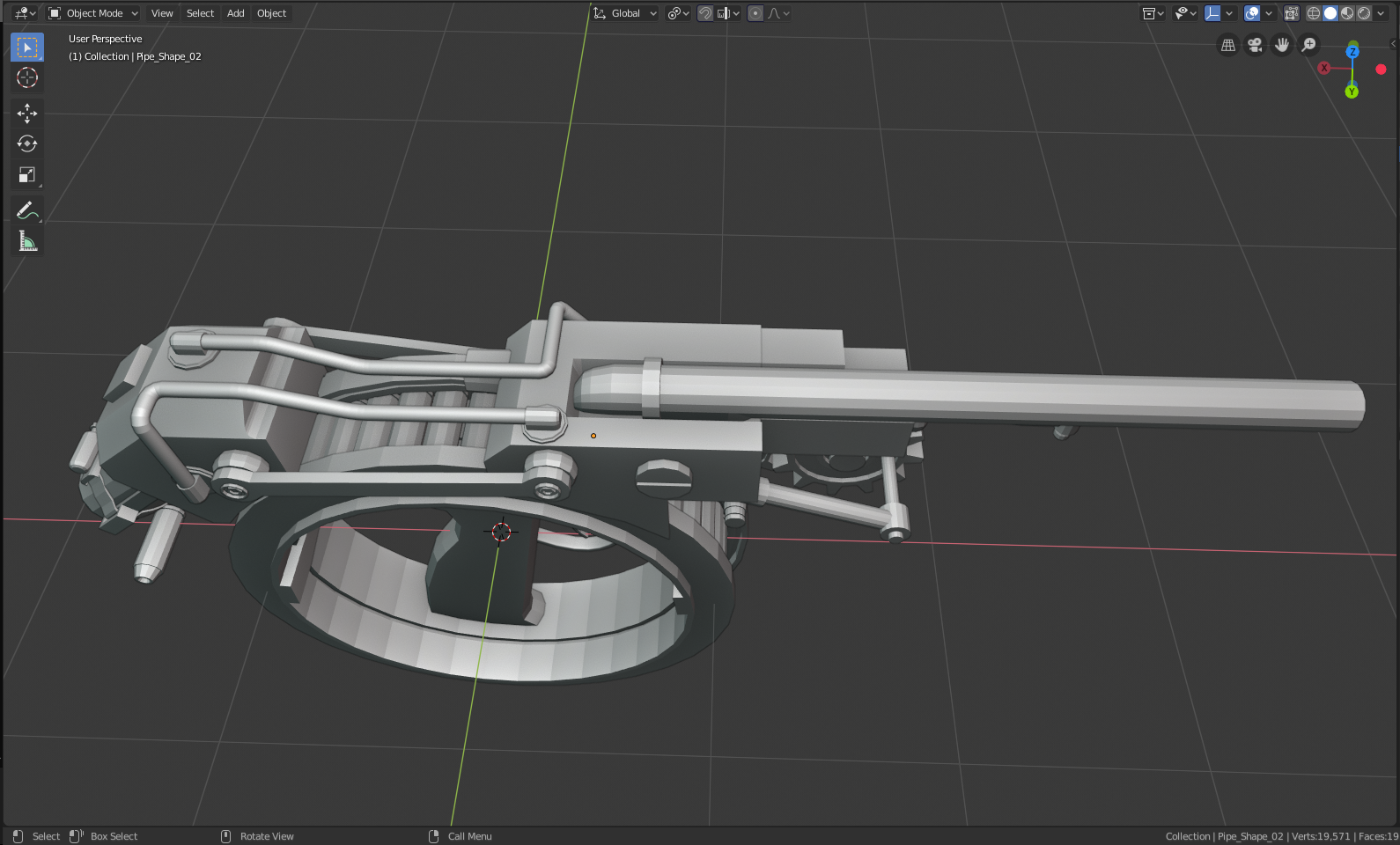Toggle the snap magnet
The height and width of the screenshot is (845, 1400).
point(705,13)
